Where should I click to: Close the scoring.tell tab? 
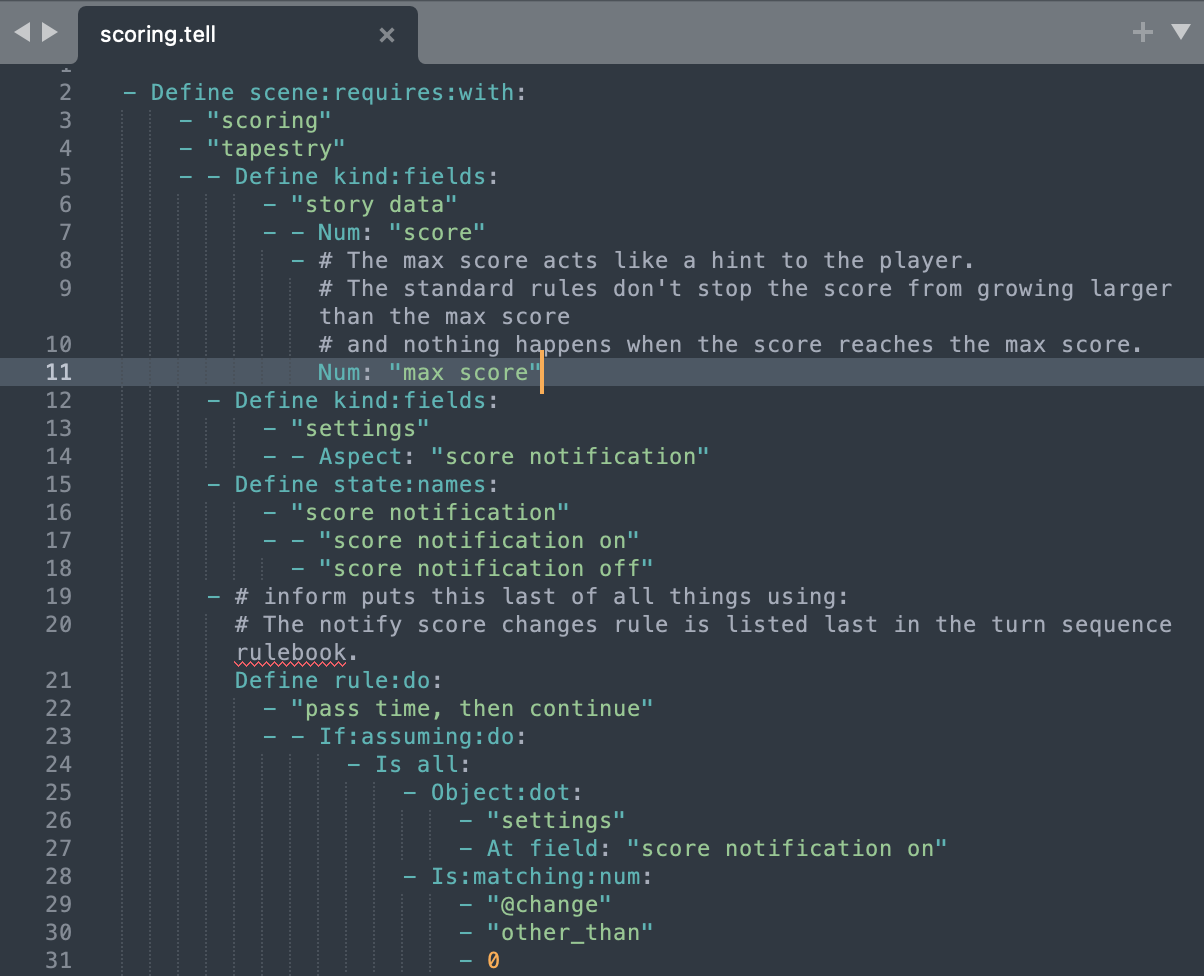click(387, 35)
